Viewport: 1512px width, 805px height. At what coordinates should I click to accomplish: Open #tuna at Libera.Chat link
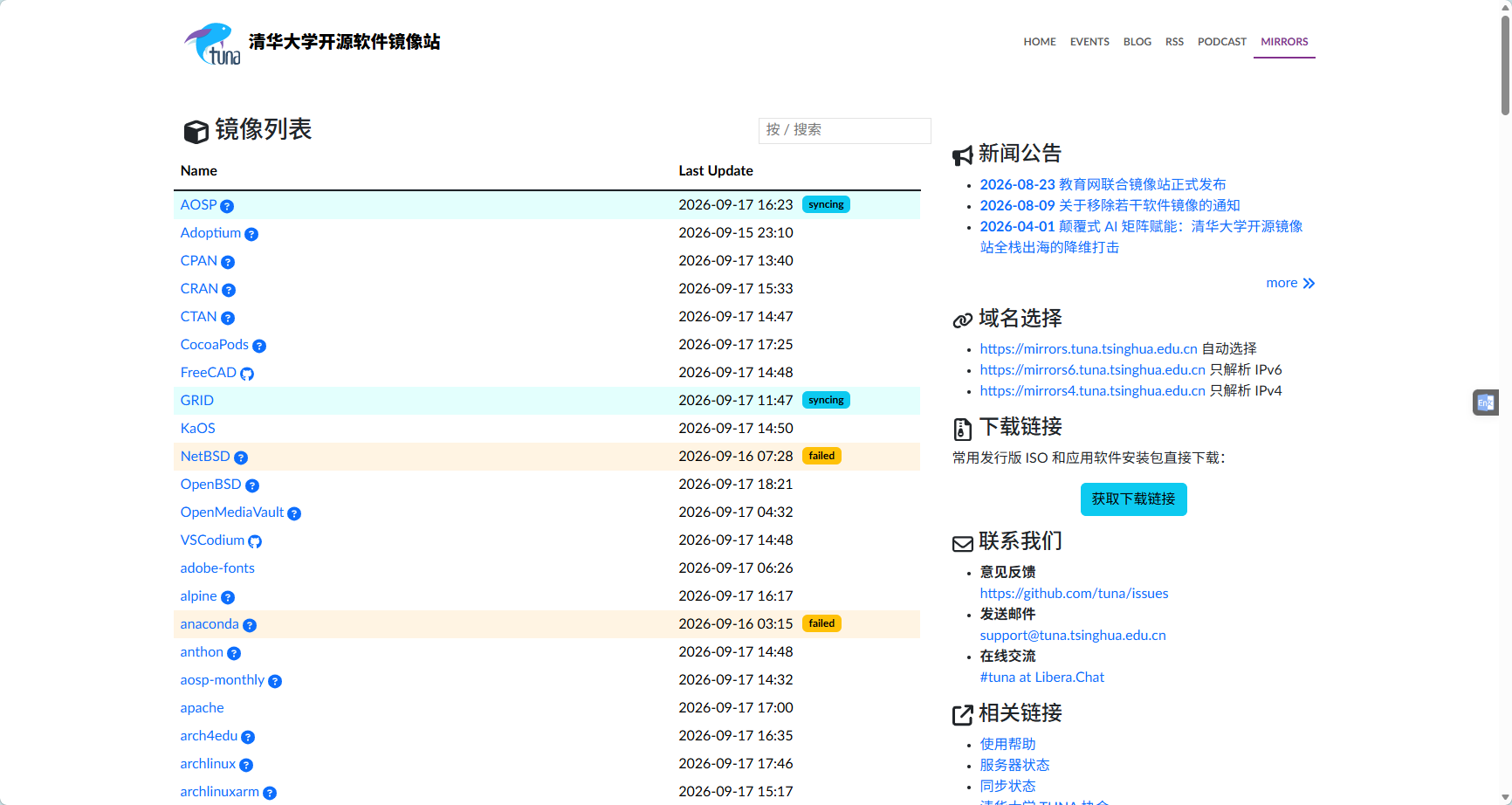[x=1041, y=677]
